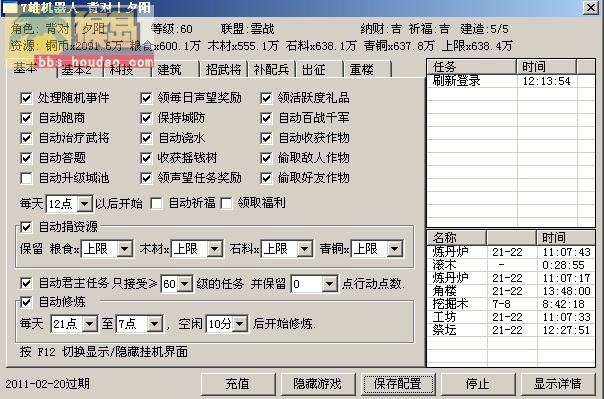Screen dimensions: 604x399
Task: Open 石料 reserve dropdown
Action: (305, 249)
